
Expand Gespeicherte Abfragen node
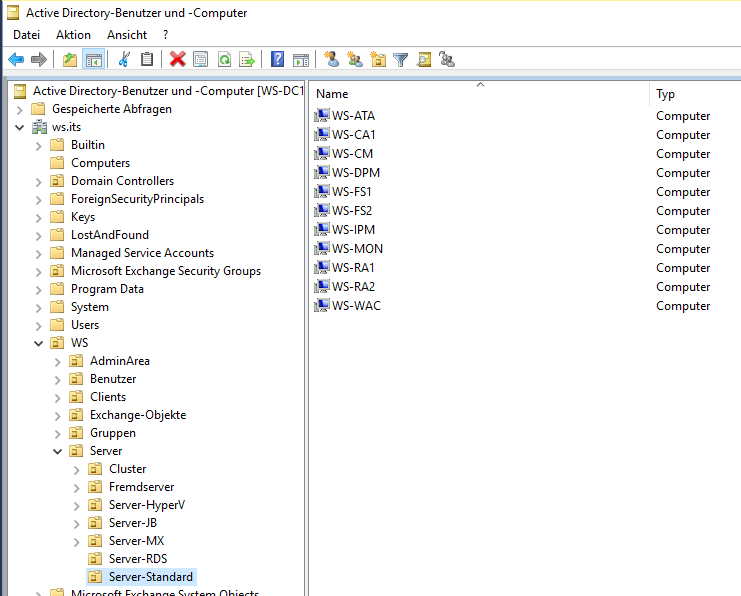coord(19,110)
